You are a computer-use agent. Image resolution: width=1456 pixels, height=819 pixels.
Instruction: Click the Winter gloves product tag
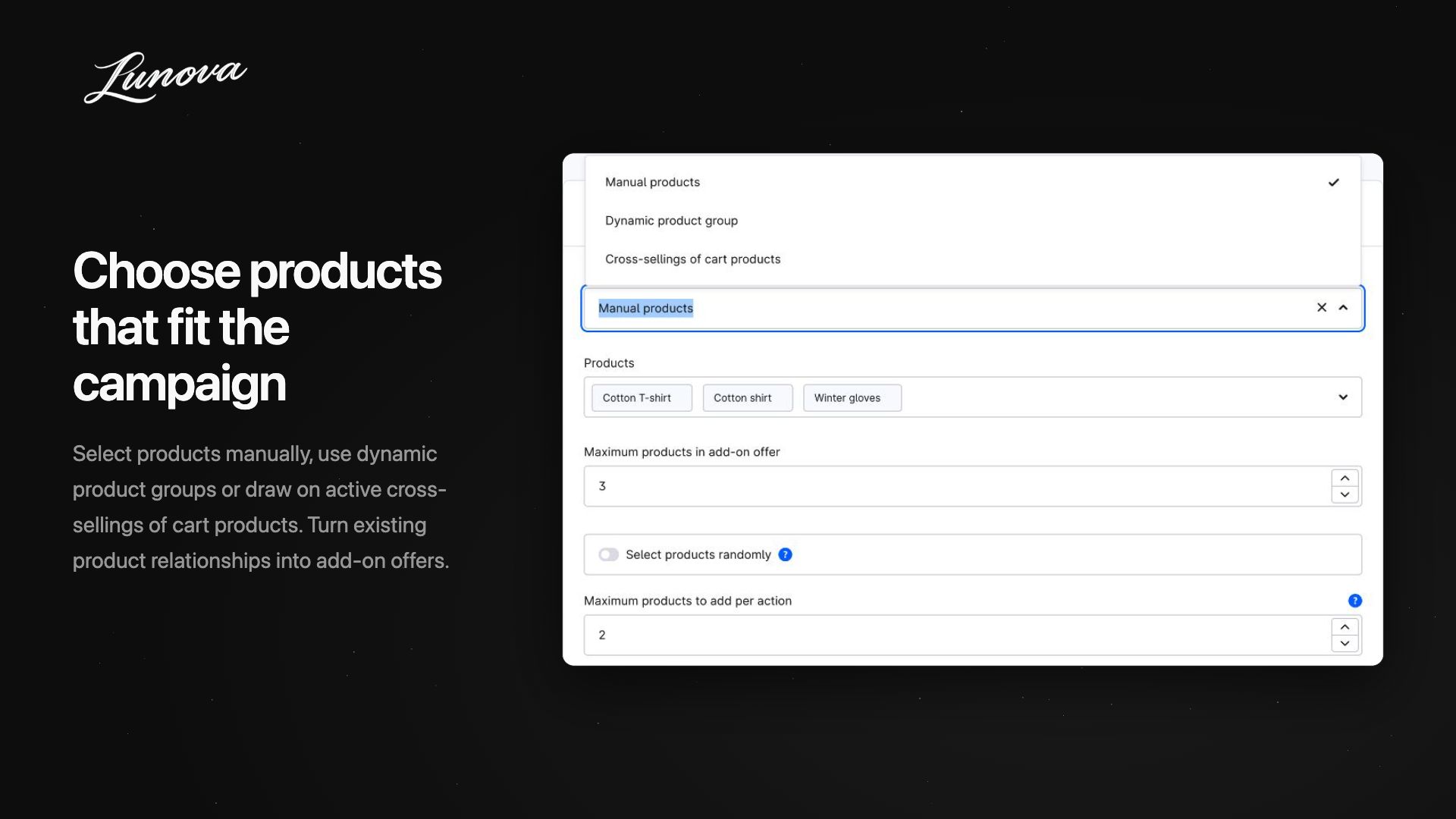pos(852,398)
